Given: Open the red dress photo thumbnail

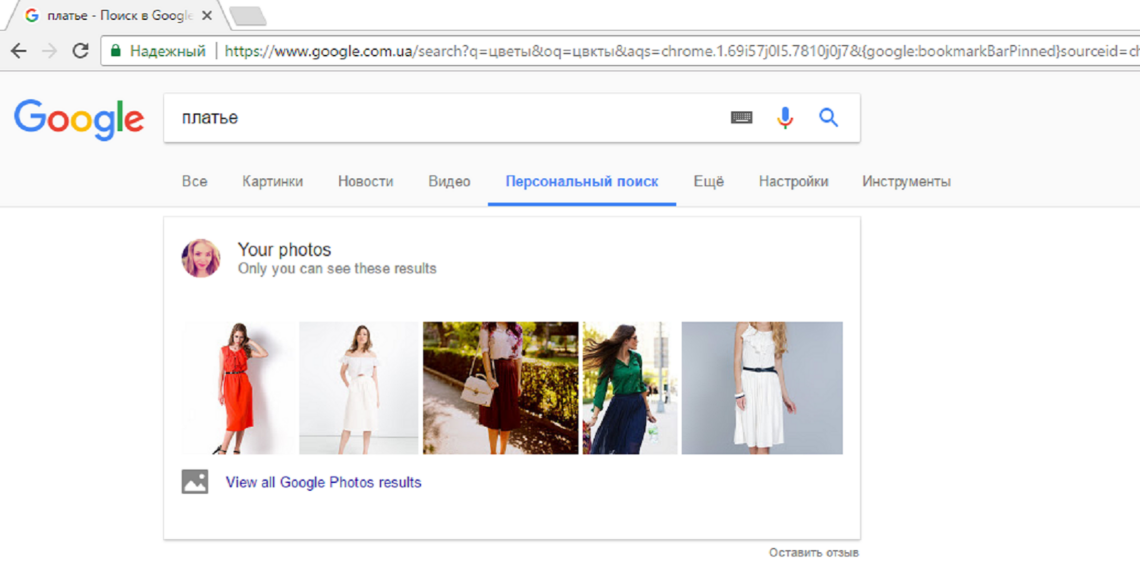Looking at the screenshot, I should tap(238, 388).
